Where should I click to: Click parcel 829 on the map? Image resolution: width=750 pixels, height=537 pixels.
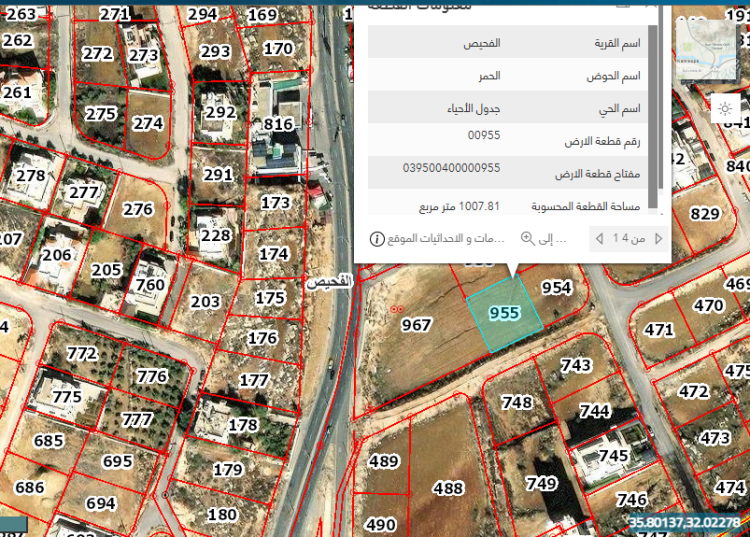[x=705, y=214]
